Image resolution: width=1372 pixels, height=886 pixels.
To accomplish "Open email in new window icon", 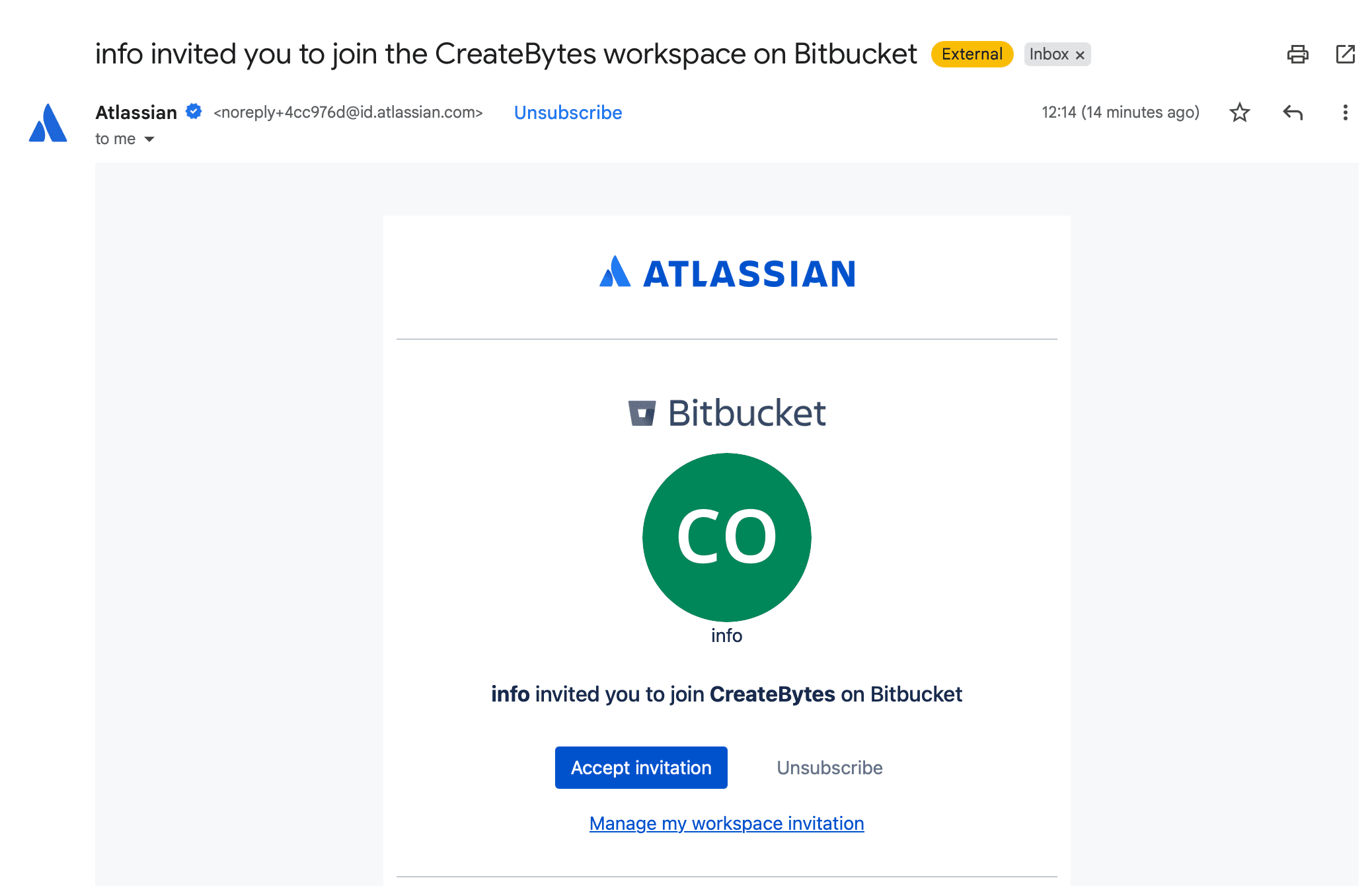I will coord(1345,54).
